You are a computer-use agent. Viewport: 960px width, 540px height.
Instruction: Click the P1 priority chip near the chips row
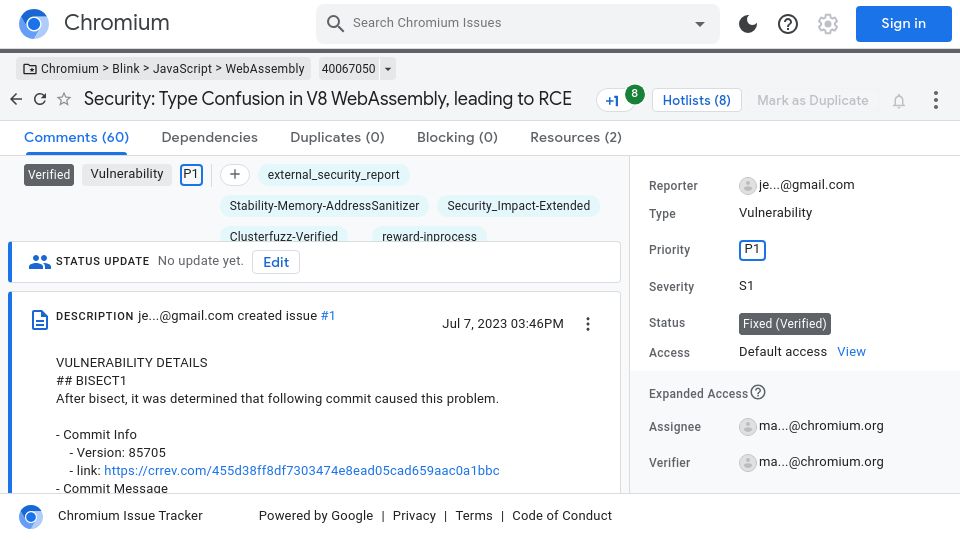(x=191, y=174)
